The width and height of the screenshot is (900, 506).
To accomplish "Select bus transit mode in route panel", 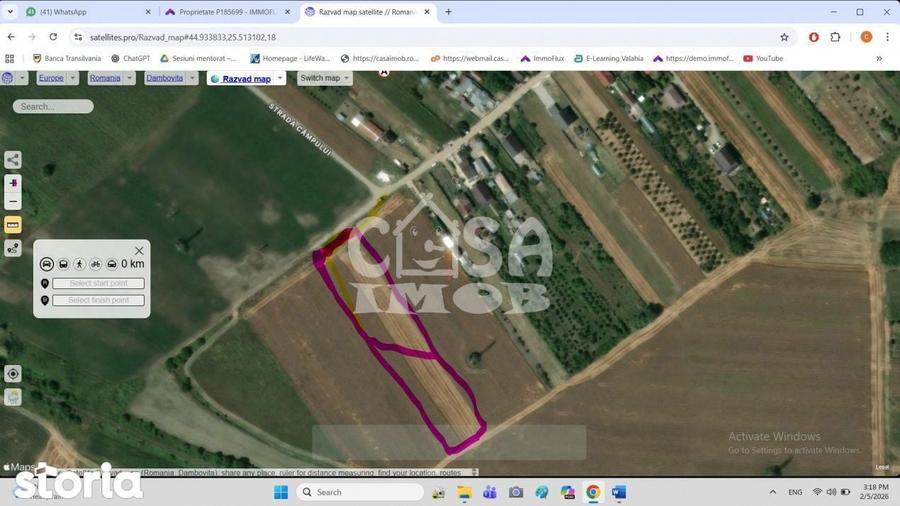I will pyautogui.click(x=63, y=264).
